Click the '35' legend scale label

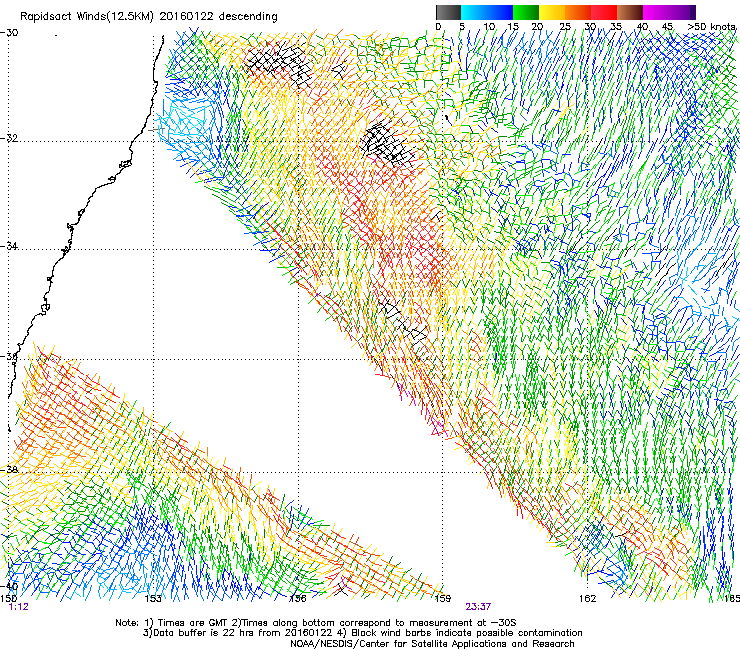[616, 27]
